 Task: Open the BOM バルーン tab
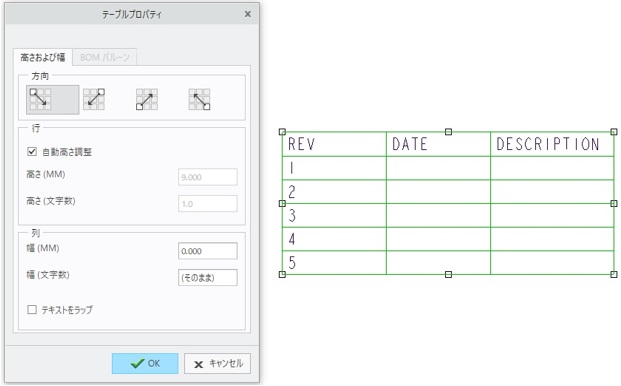[x=105, y=57]
